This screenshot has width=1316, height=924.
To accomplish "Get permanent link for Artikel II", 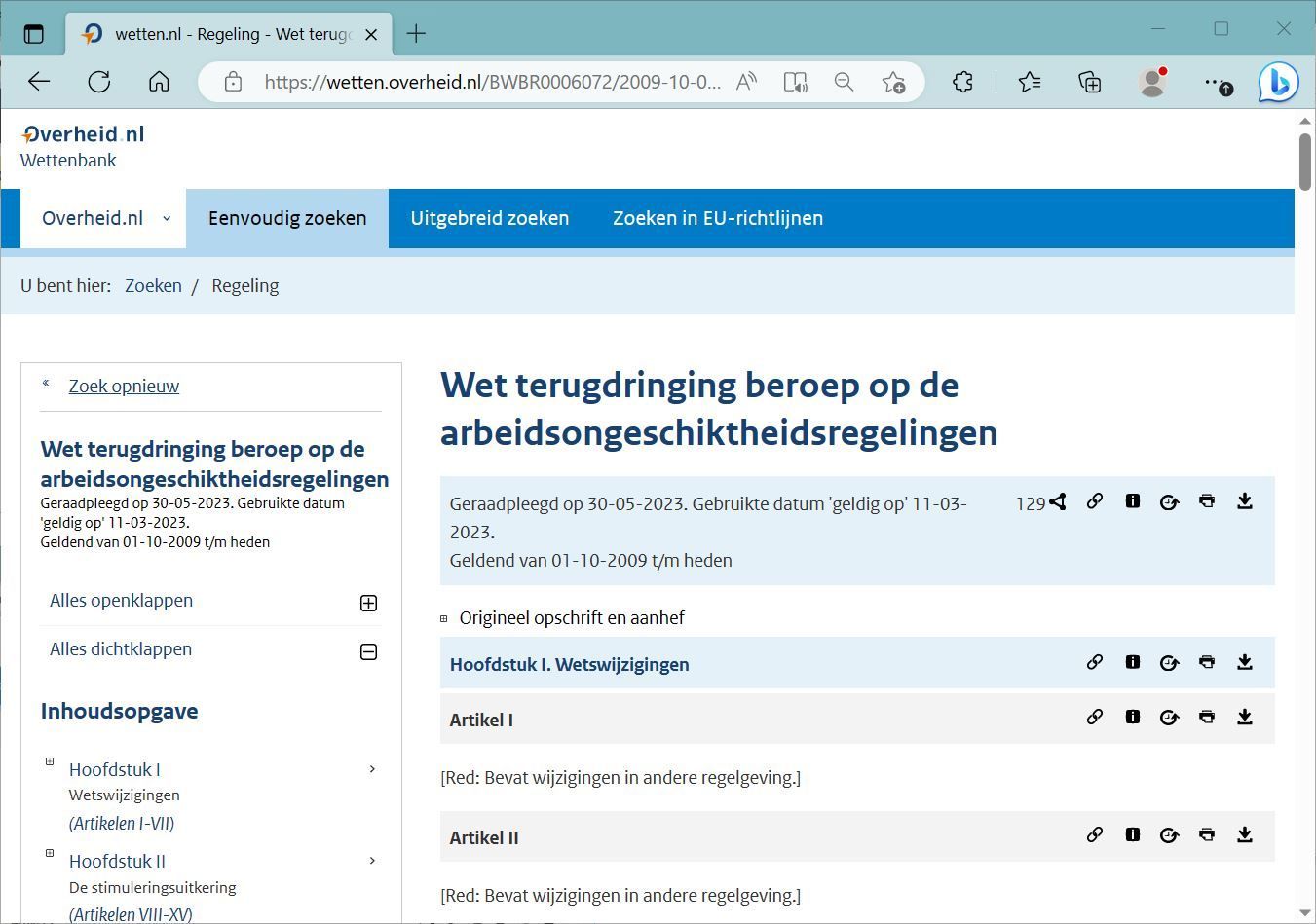I will [1095, 834].
